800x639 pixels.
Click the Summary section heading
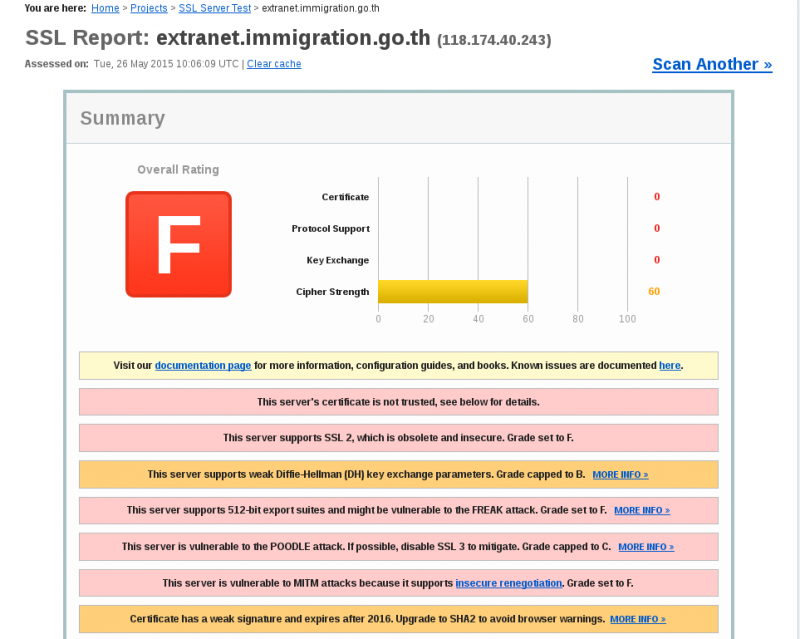[122, 118]
